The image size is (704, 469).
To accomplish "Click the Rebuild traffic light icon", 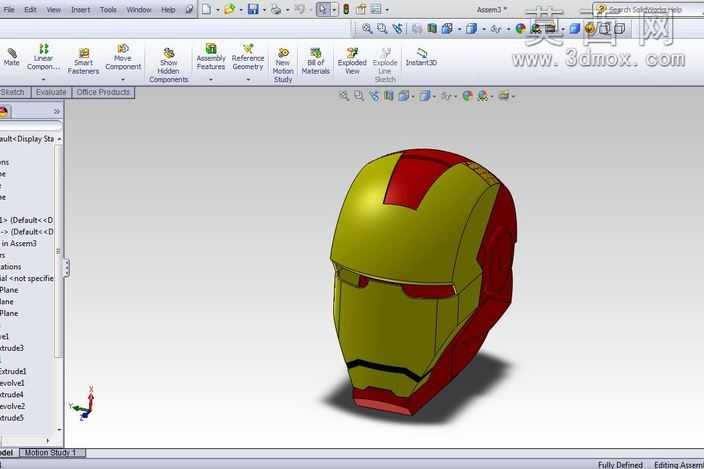I will pyautogui.click(x=346, y=9).
